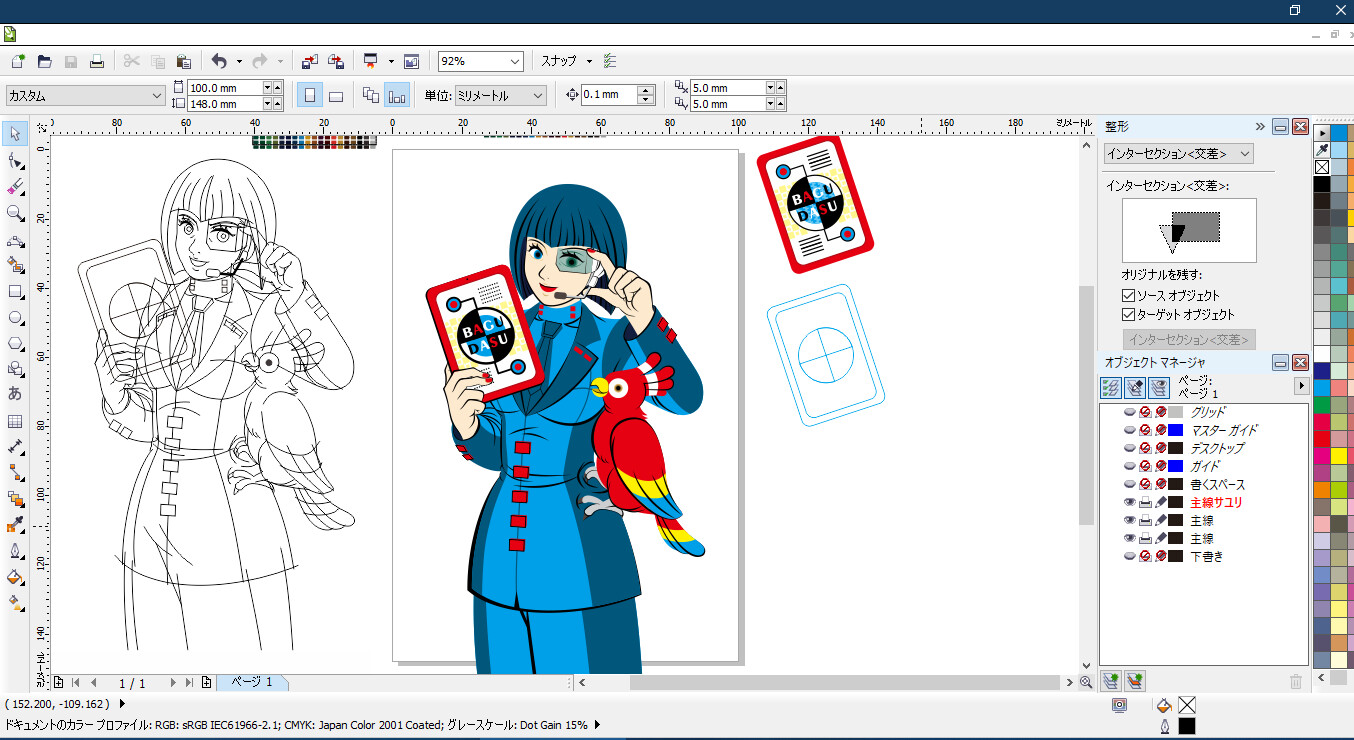Select the Rectangle tool
Image resolution: width=1354 pixels, height=740 pixels.
(x=15, y=292)
